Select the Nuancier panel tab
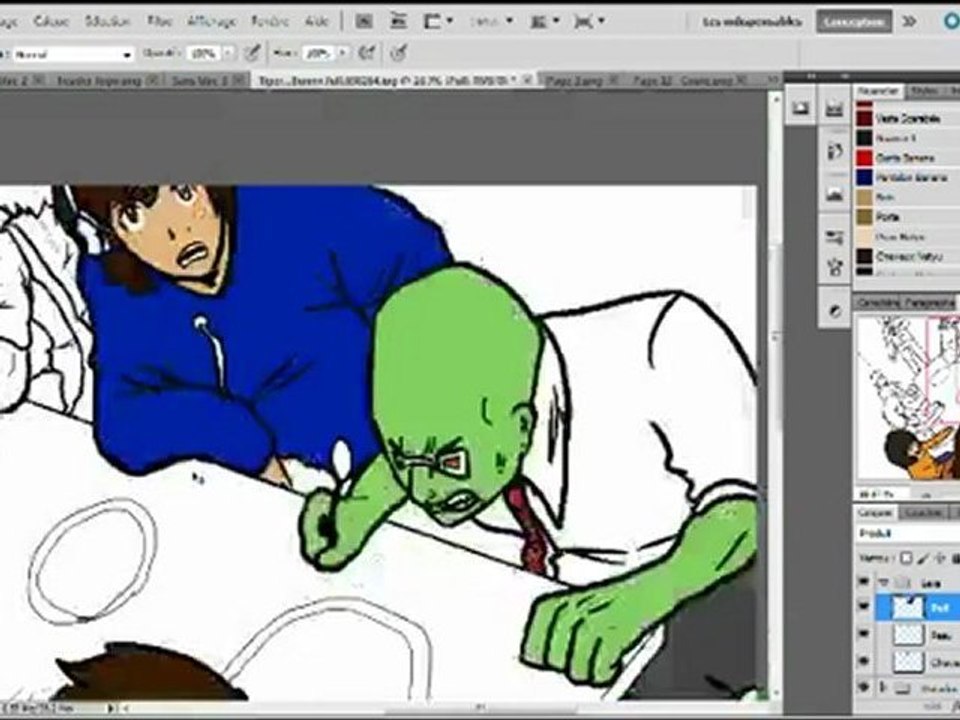Viewport: 960px width, 720px height. click(x=877, y=91)
